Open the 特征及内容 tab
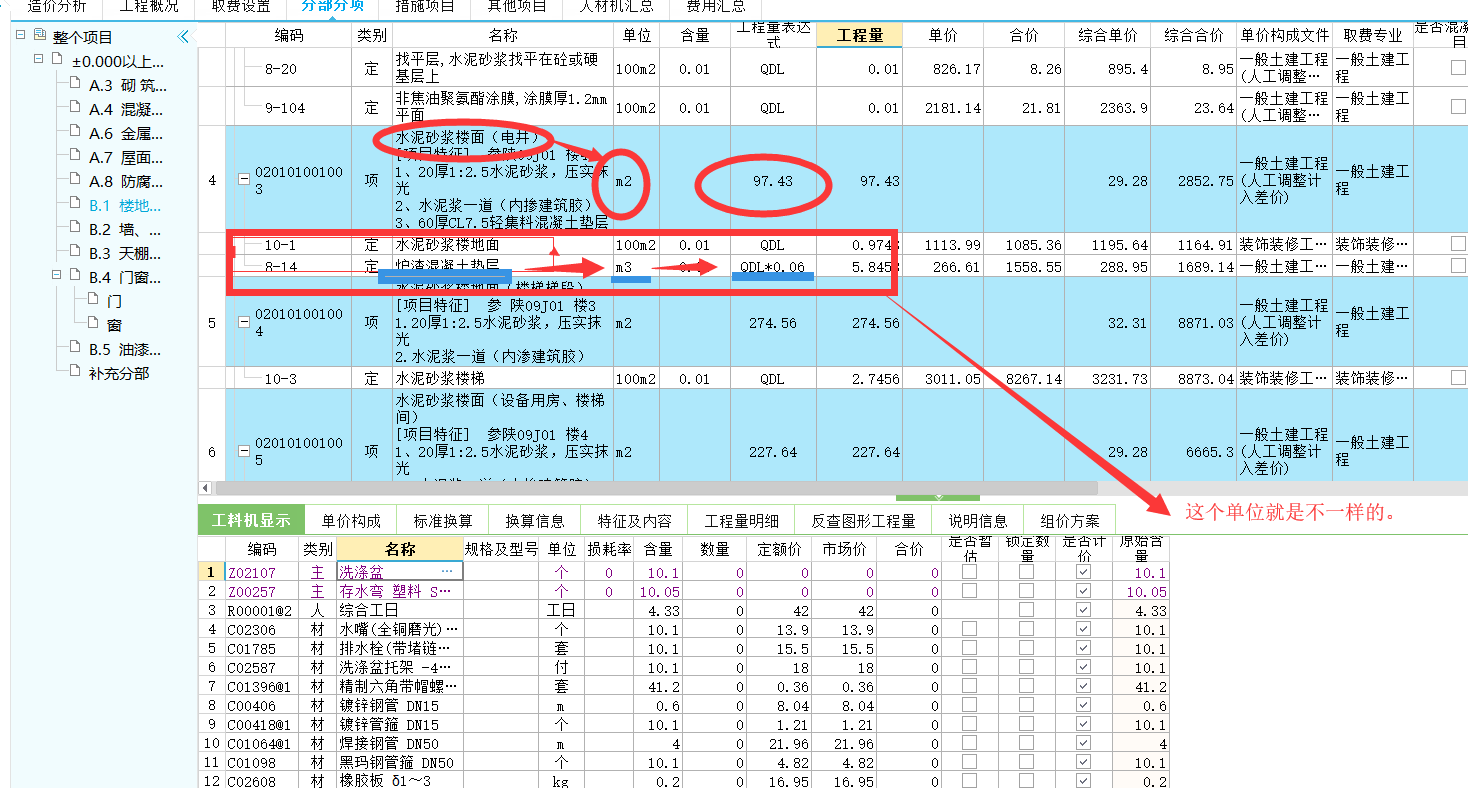Image resolution: width=1468 pixels, height=788 pixels. pos(635,520)
